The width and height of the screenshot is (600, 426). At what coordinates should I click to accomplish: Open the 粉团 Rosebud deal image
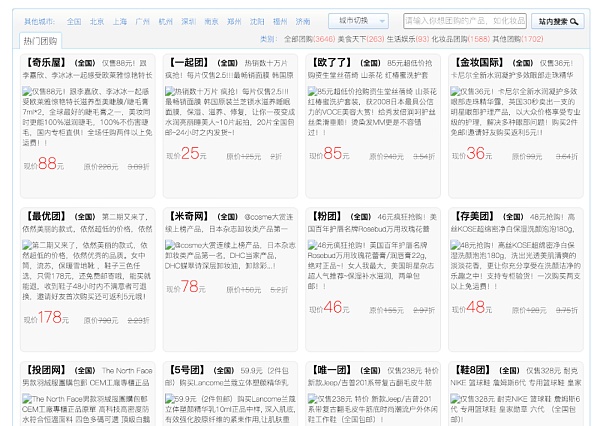click(x=311, y=245)
